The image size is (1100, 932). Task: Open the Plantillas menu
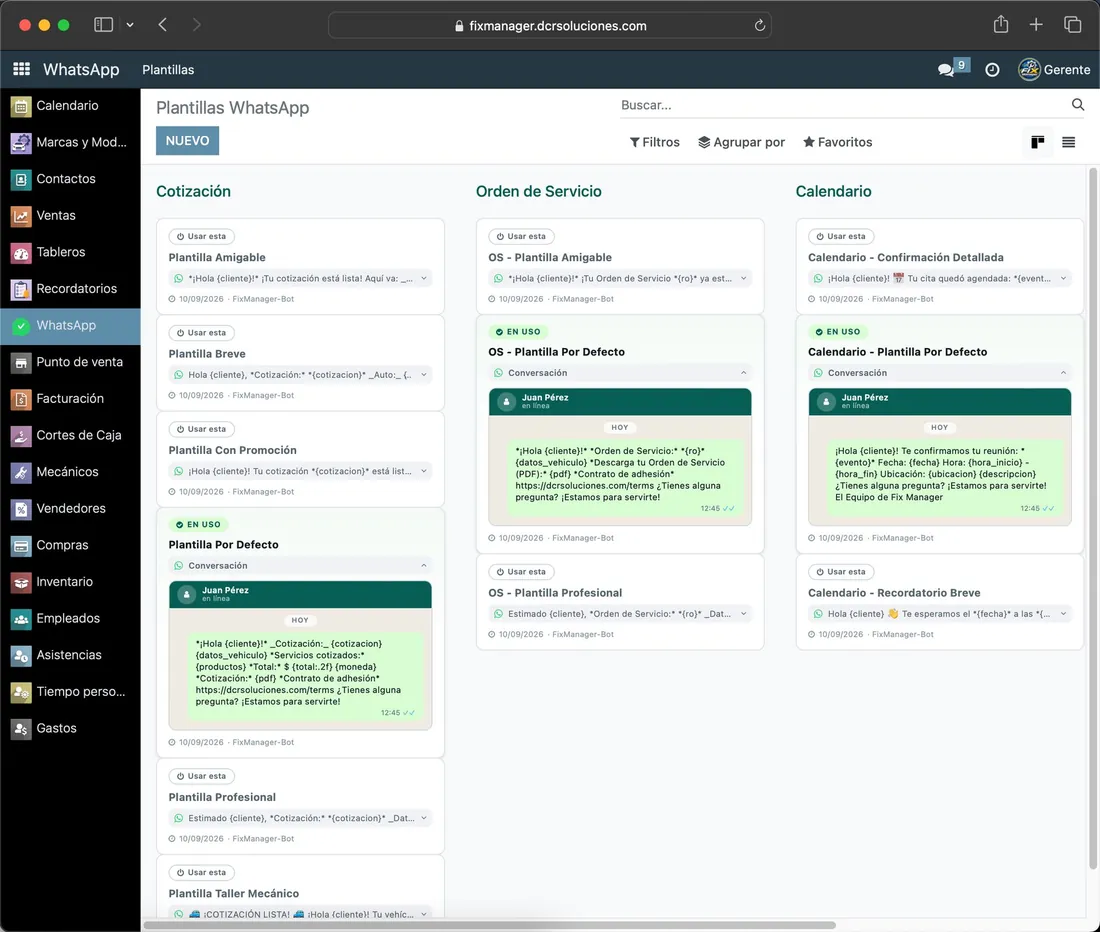168,69
